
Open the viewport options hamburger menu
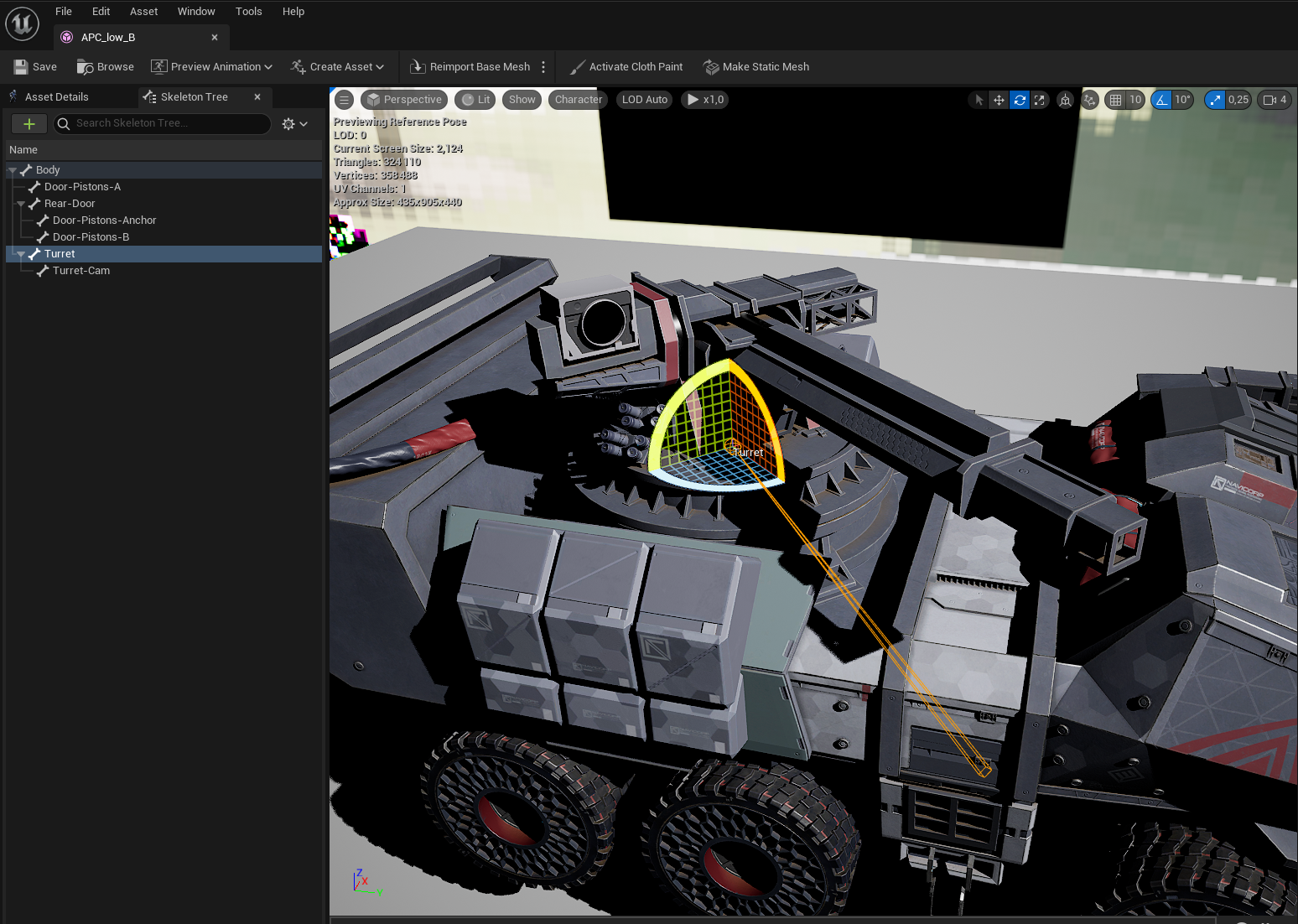click(344, 100)
